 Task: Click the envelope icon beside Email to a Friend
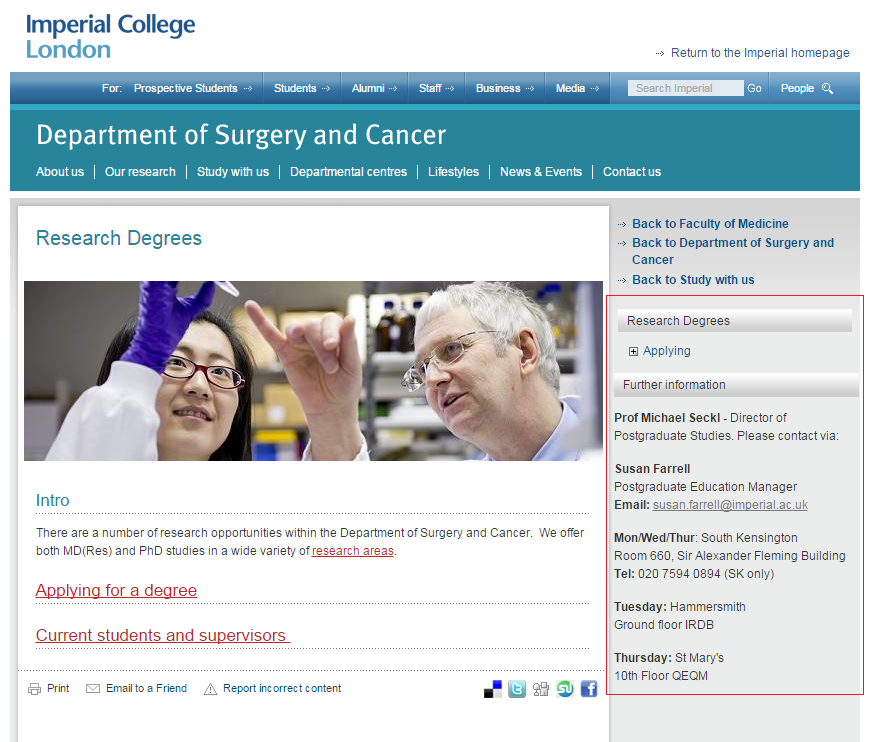pyautogui.click(x=93, y=689)
